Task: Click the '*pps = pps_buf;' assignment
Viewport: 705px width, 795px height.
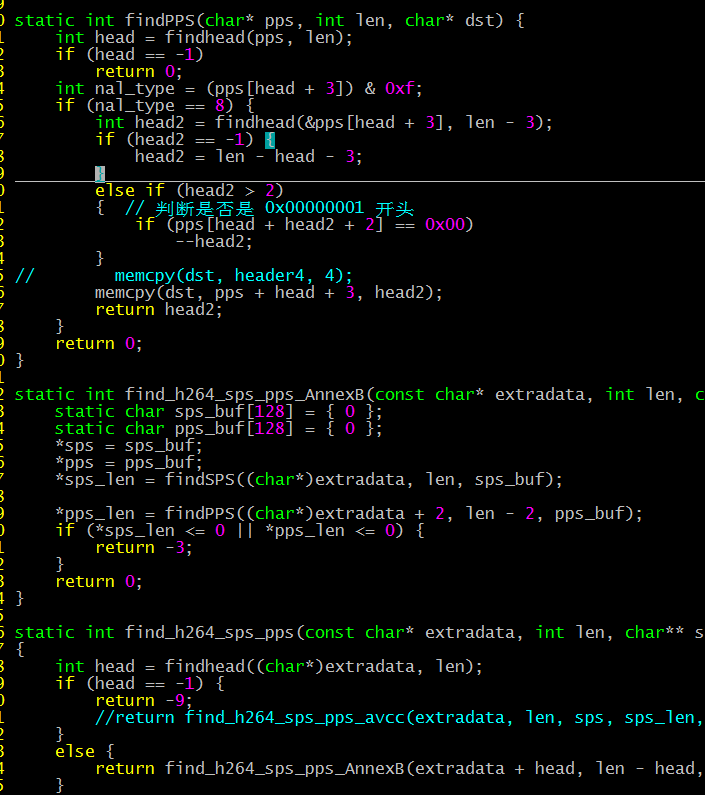Action: [x=129, y=462]
